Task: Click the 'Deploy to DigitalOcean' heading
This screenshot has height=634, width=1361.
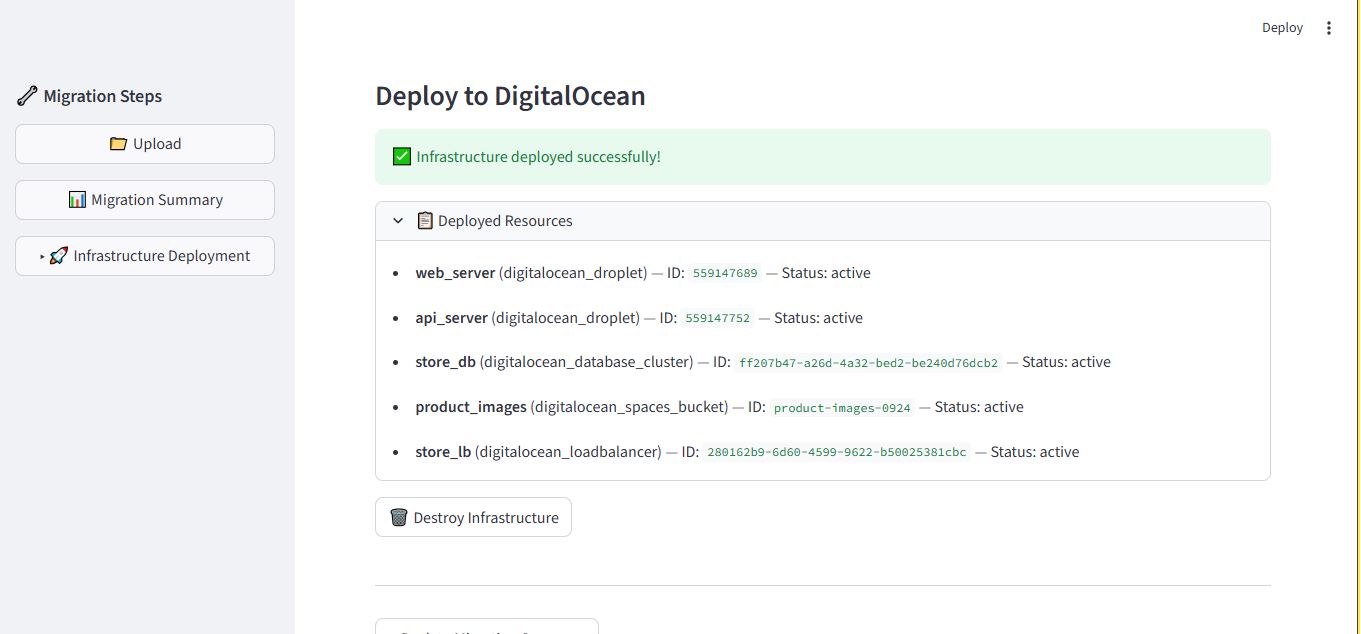Action: pyautogui.click(x=510, y=96)
